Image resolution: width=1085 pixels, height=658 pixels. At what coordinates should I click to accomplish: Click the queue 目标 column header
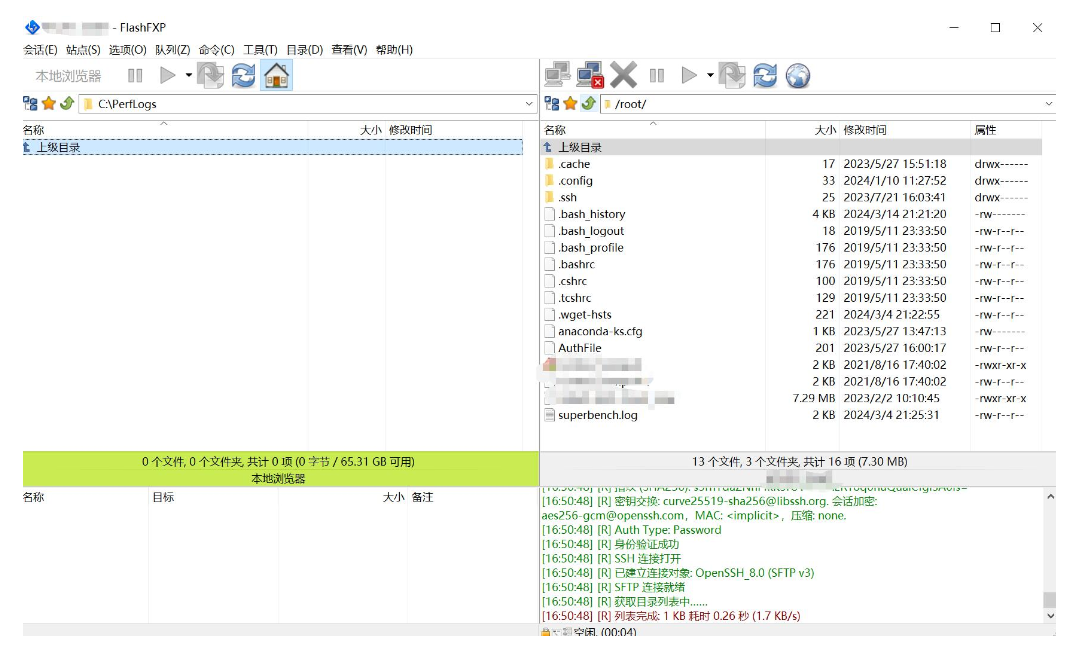213,497
